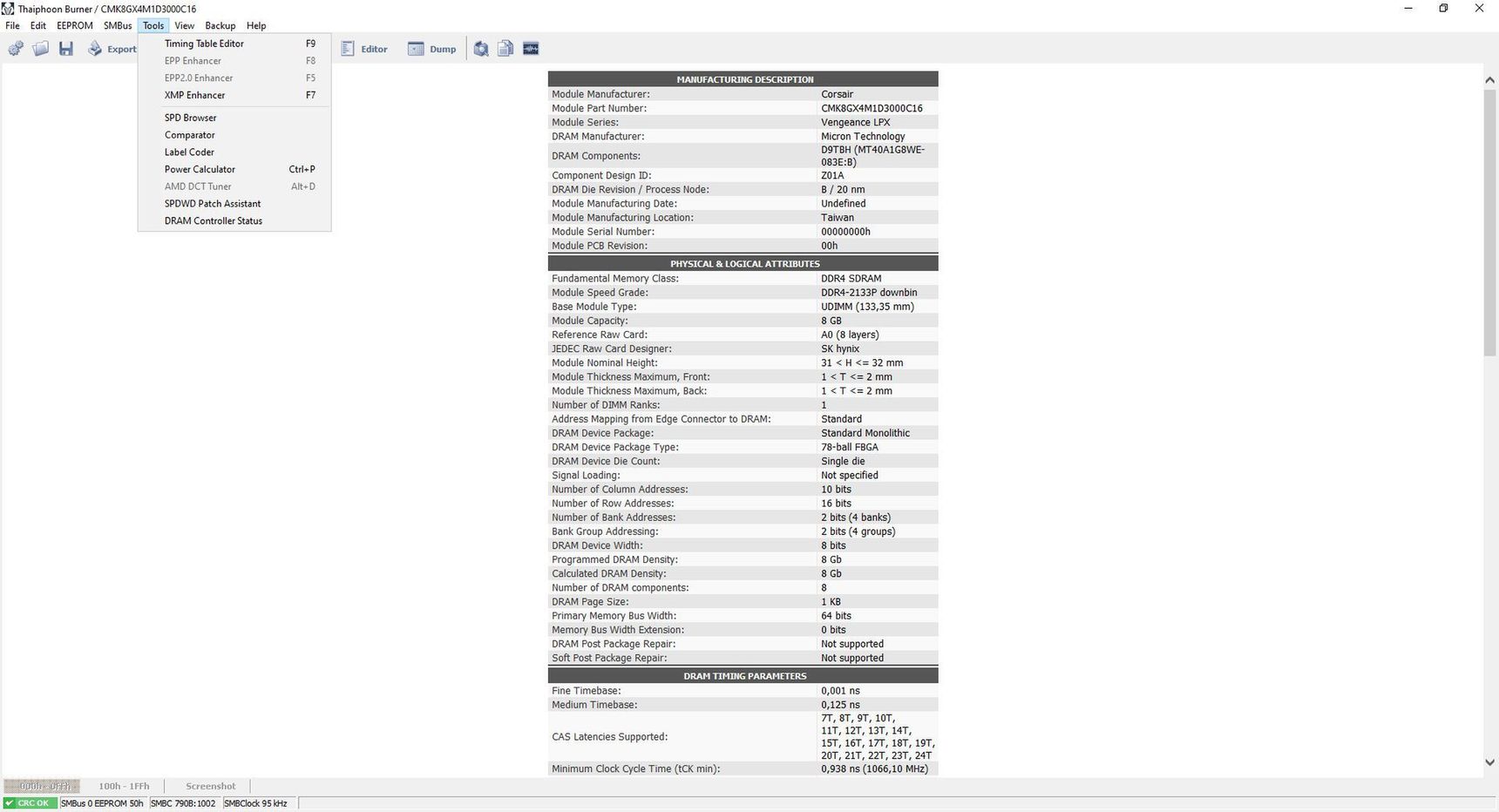Screen dimensions: 1499x812
Task: Click SMBC 790B:1002 status entry
Action: click(x=183, y=803)
